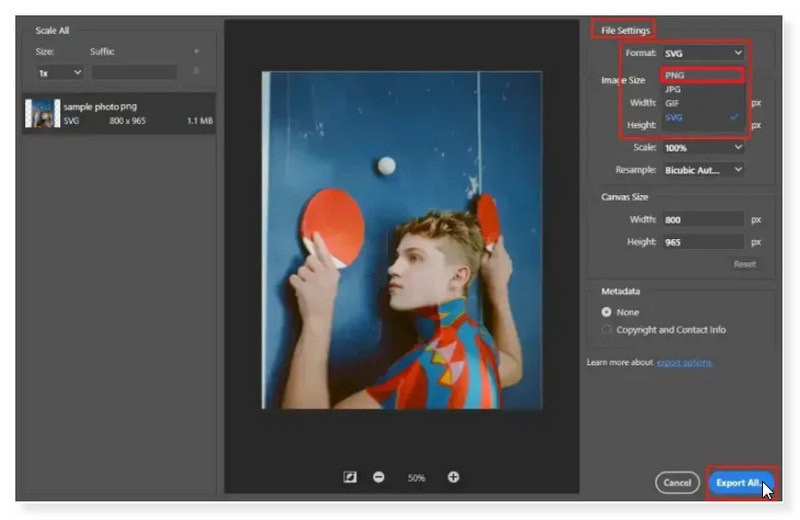The width and height of the screenshot is (800, 520).
Task: Click the Canvas Size Width field 800
Action: [703, 219]
